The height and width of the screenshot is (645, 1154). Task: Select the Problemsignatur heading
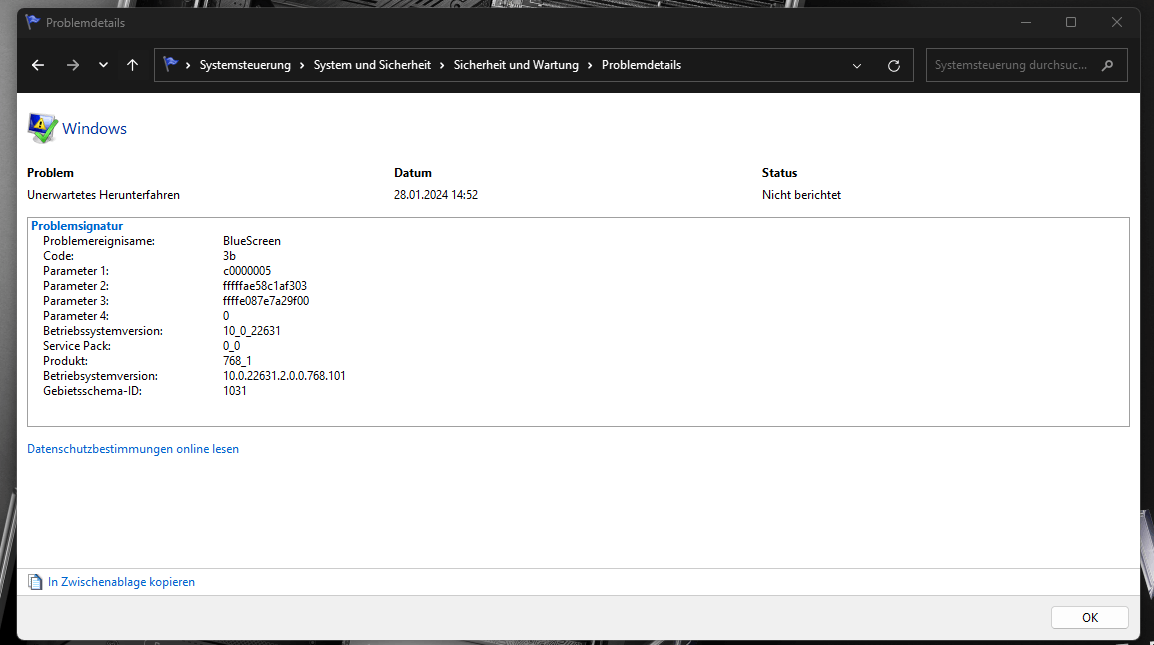77,226
